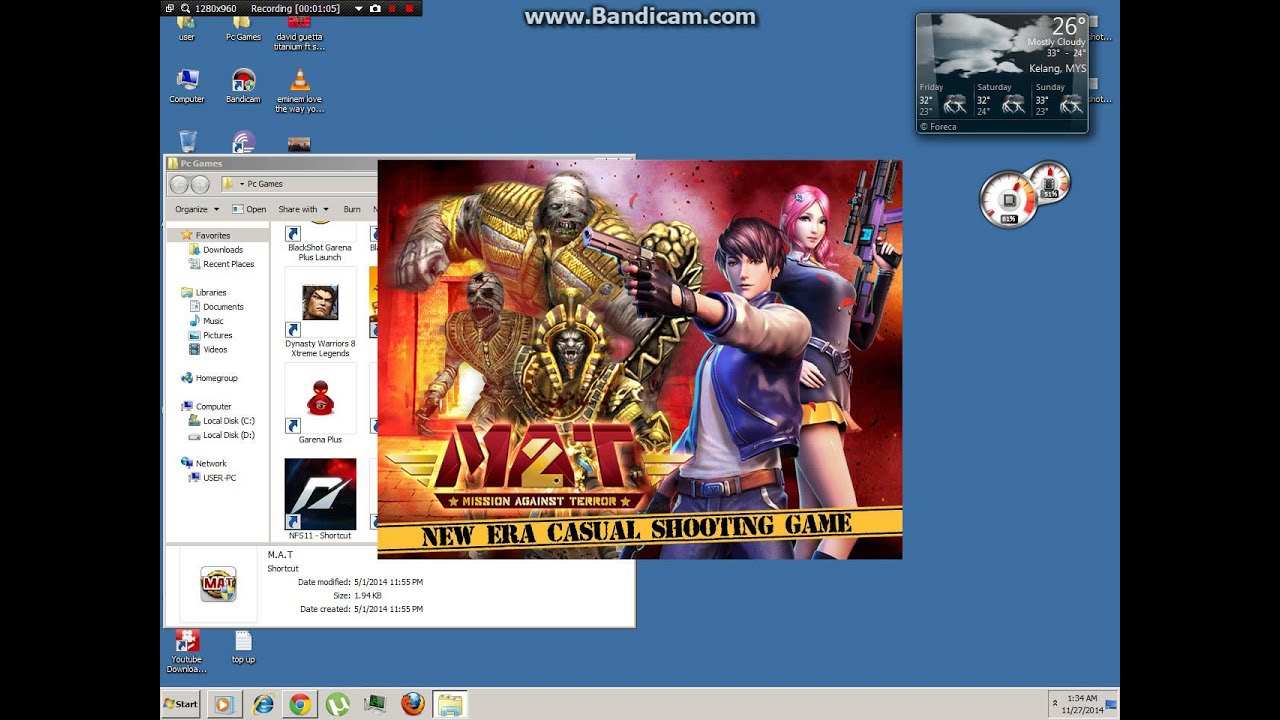This screenshot has width=1280, height=720.
Task: Pause the Bandicam recording
Action: coord(392,8)
